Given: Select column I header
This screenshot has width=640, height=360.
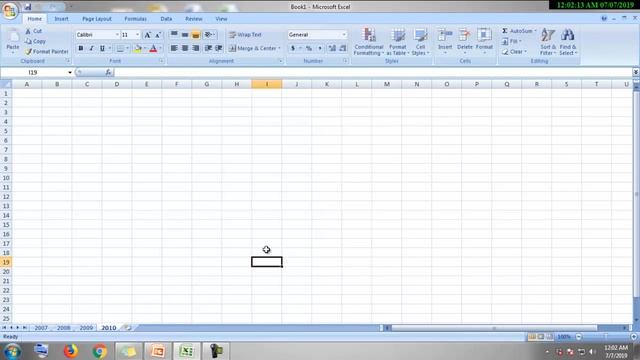Looking at the screenshot, I should point(267,84).
